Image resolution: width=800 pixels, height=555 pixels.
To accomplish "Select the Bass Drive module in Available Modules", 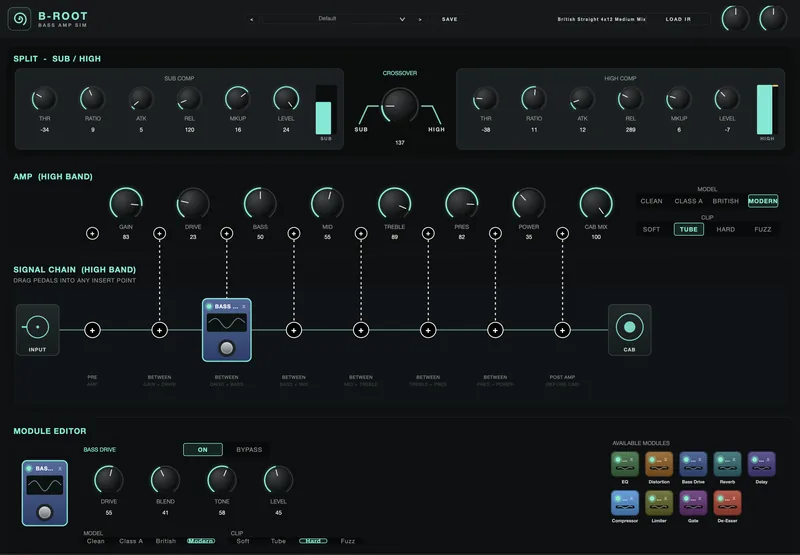I will (x=693, y=464).
